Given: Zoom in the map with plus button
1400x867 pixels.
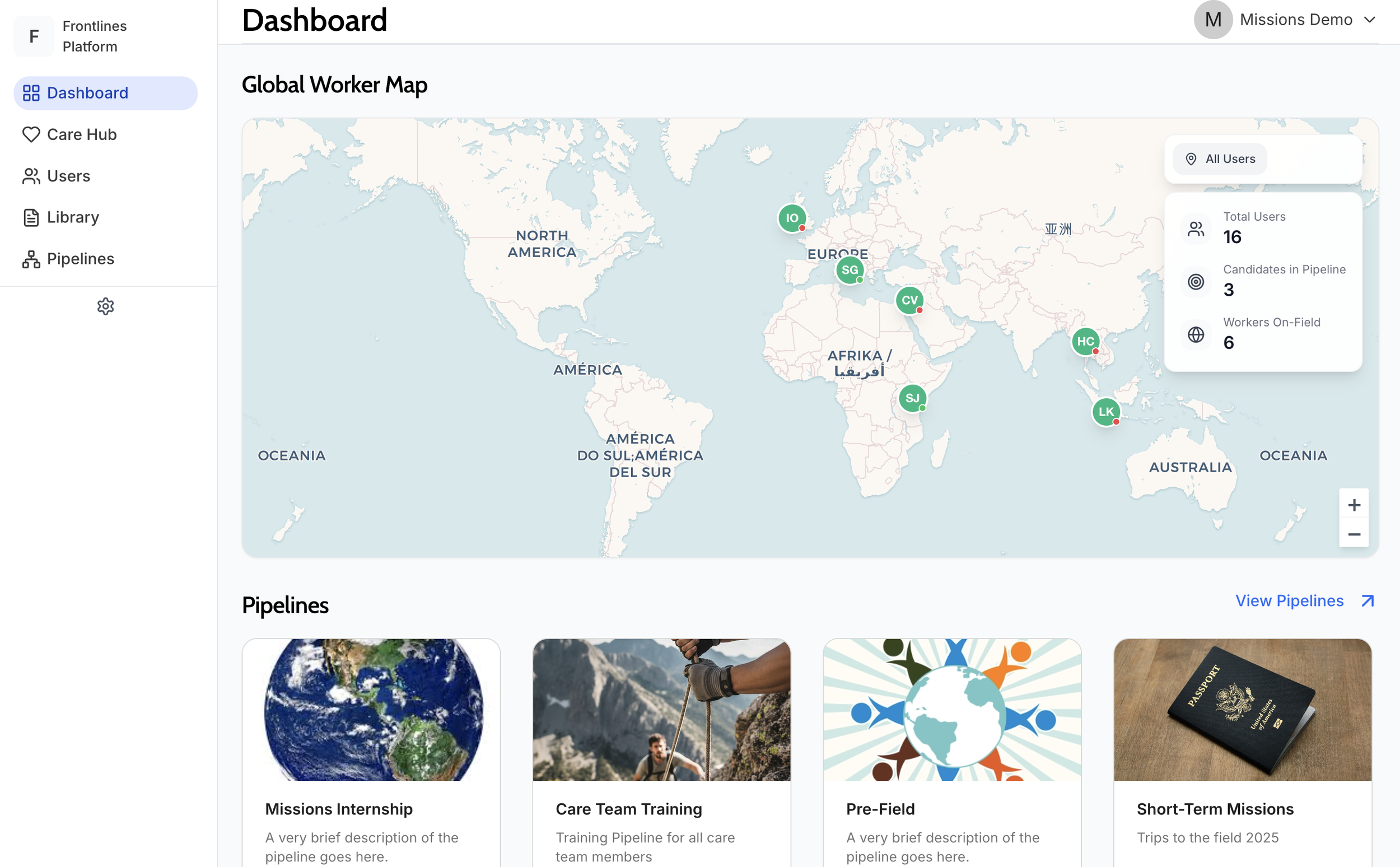Looking at the screenshot, I should [x=1354, y=505].
